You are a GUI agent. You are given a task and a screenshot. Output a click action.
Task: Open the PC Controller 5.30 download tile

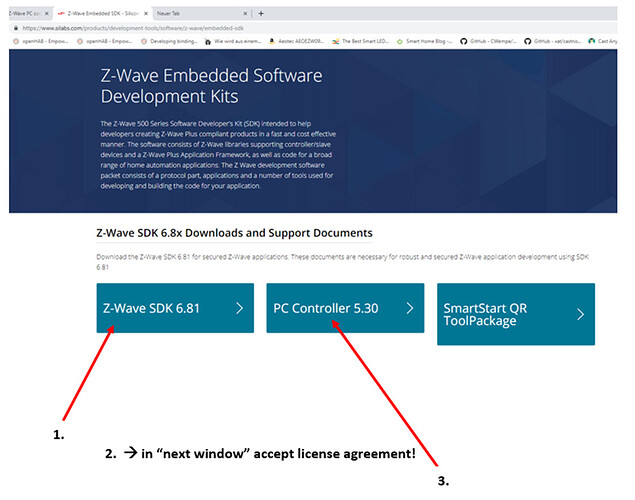click(x=345, y=308)
